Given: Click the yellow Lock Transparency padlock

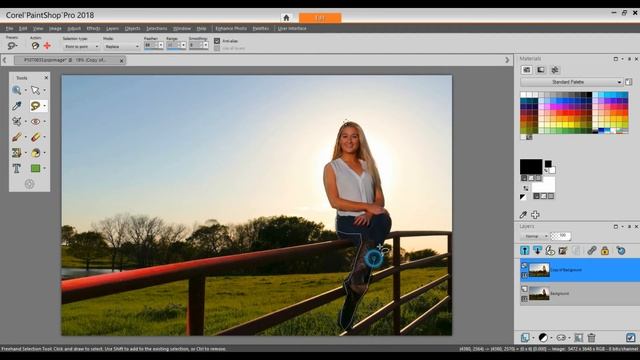Looking at the screenshot, I should point(605,250).
